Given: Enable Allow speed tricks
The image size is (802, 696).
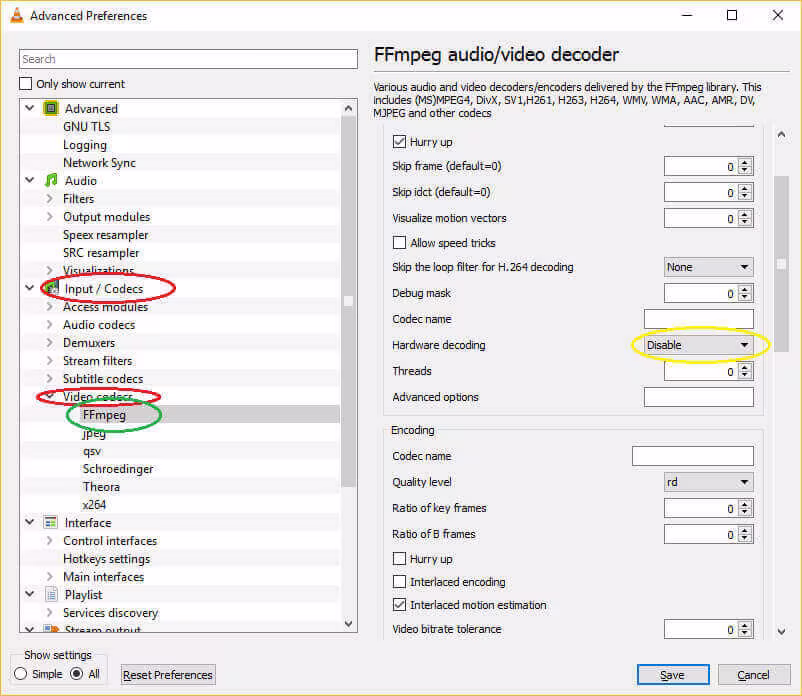Looking at the screenshot, I should [399, 242].
